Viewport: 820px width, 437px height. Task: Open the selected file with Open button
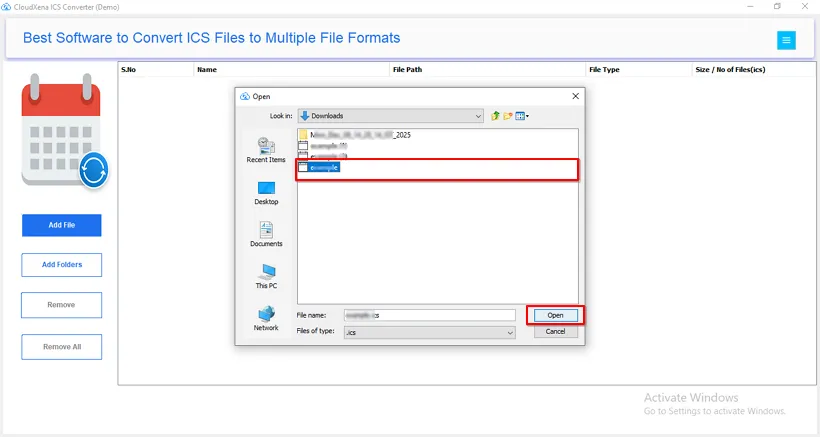coord(555,315)
